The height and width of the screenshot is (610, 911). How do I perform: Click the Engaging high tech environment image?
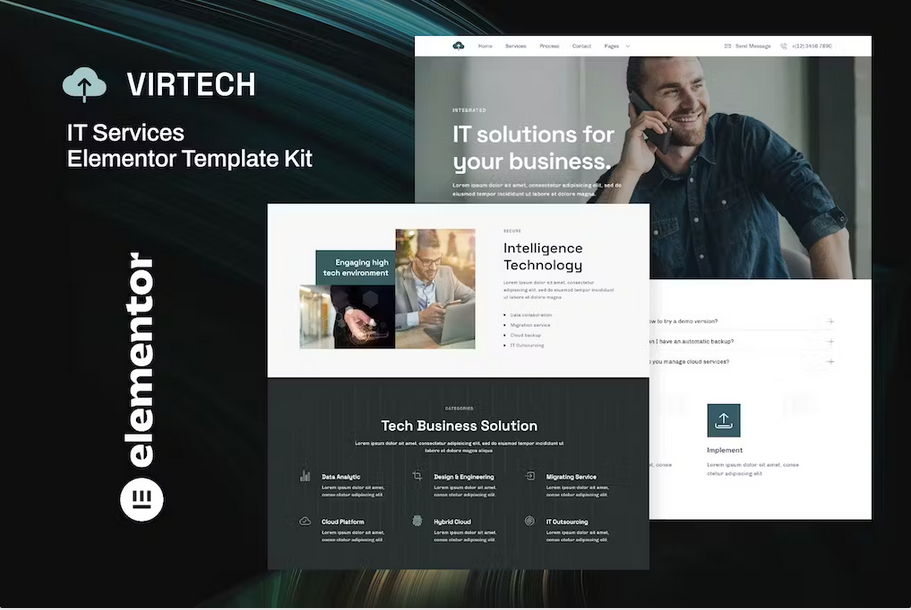[x=386, y=290]
